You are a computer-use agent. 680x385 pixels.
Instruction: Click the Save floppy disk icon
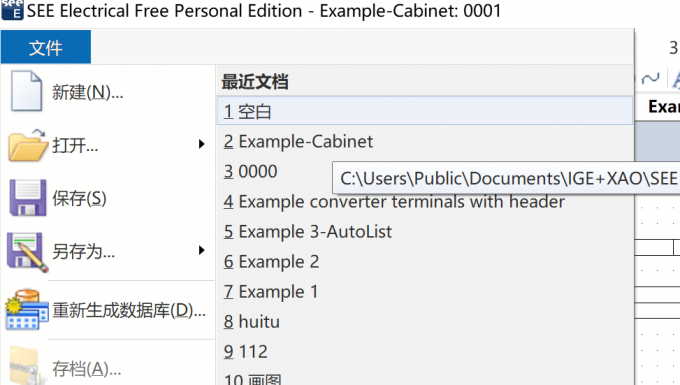pos(27,198)
